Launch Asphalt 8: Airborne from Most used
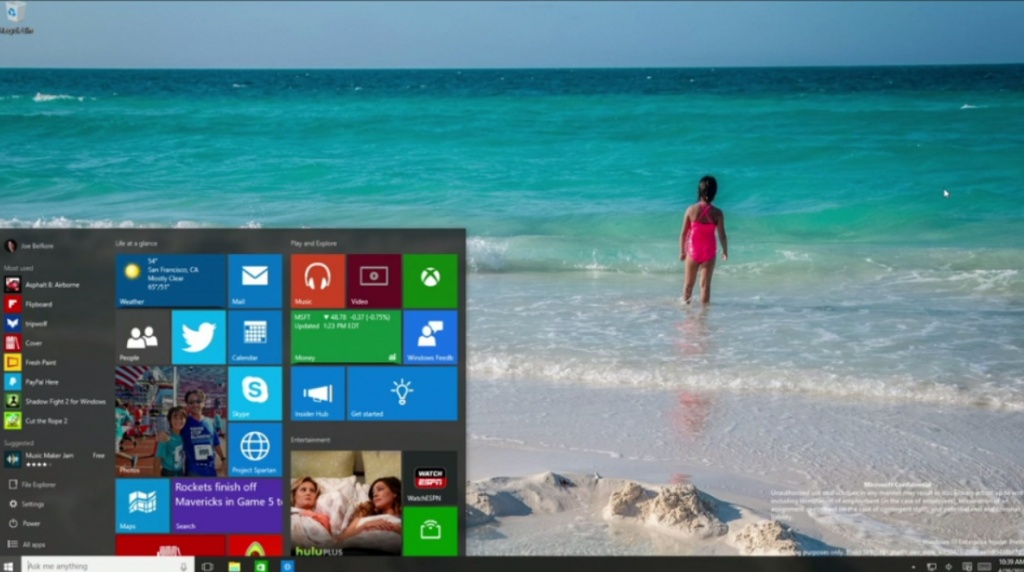 [x=51, y=284]
